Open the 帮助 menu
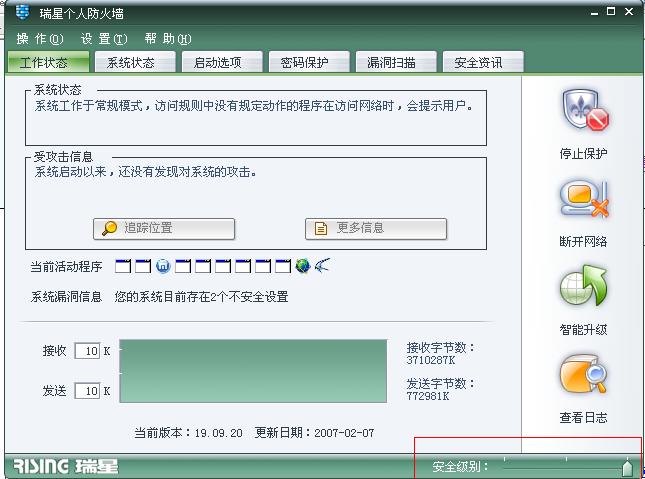The width and height of the screenshot is (645, 479). click(168, 39)
